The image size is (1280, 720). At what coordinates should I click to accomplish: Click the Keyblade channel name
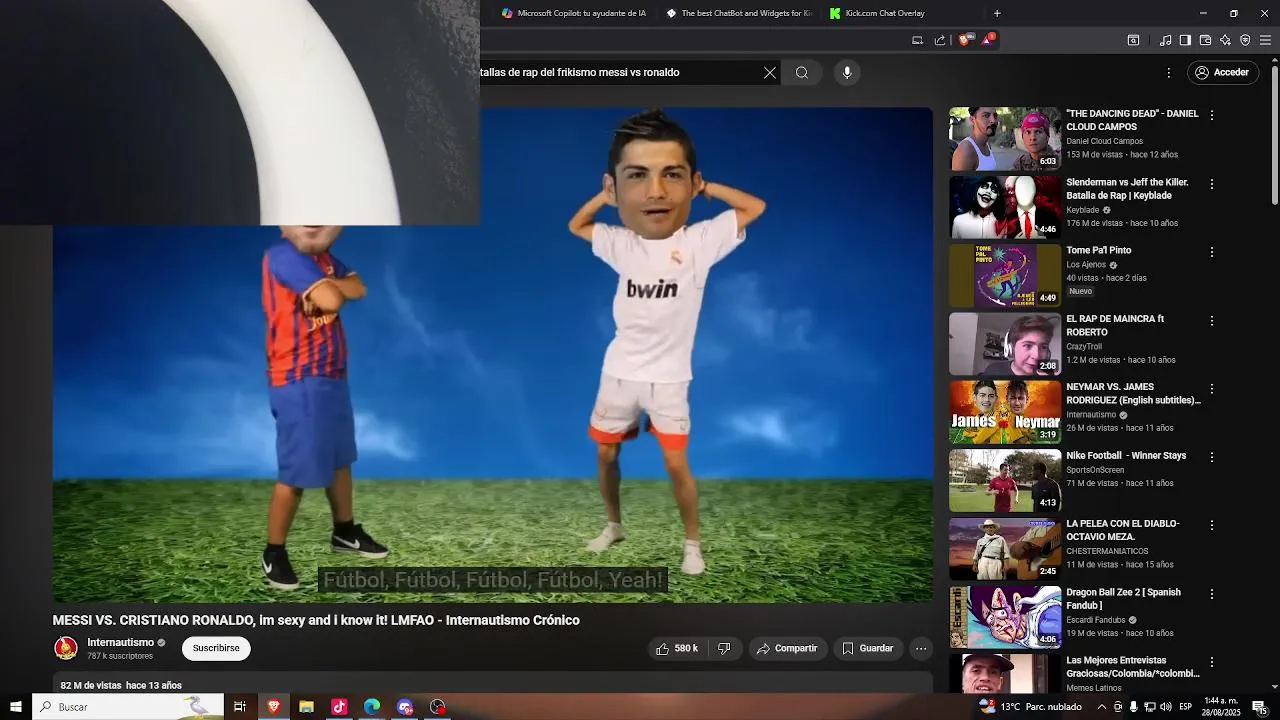coord(1082,210)
